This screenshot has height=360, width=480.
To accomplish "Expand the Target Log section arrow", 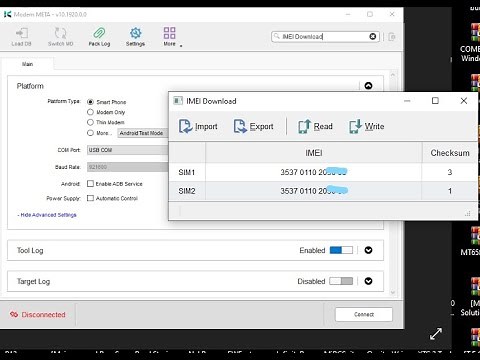I will pos(368,281).
